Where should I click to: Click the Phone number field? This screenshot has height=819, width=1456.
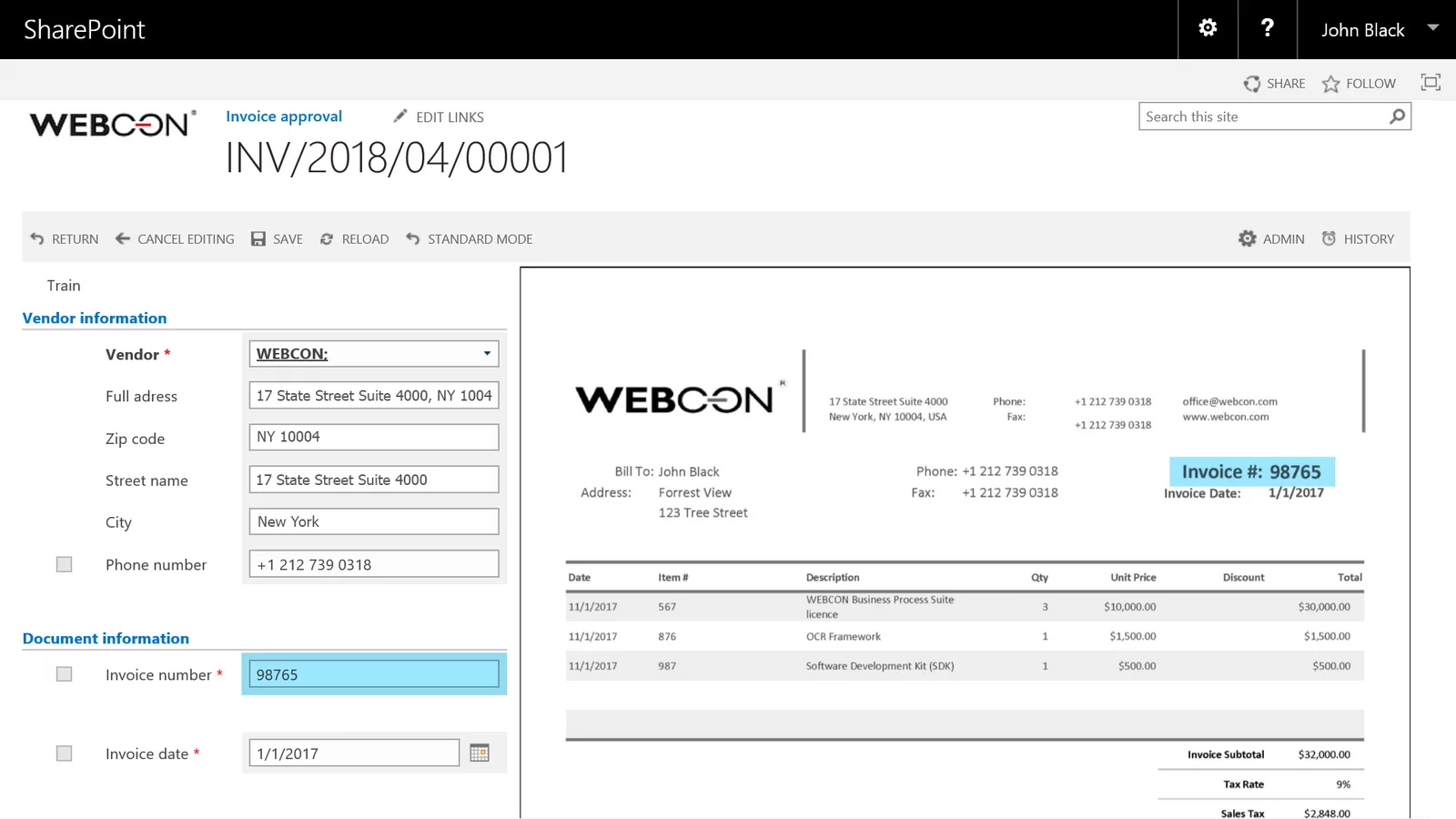pos(374,564)
